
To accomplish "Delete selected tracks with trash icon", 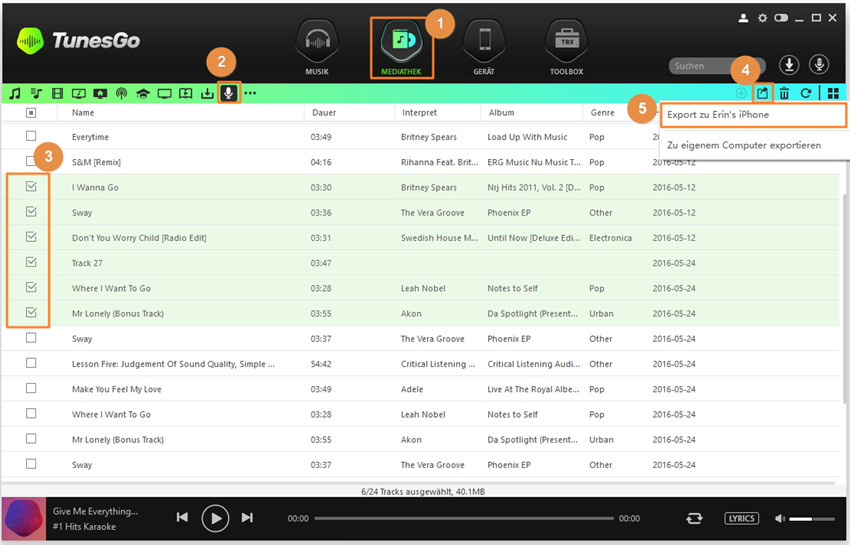I will click(784, 93).
